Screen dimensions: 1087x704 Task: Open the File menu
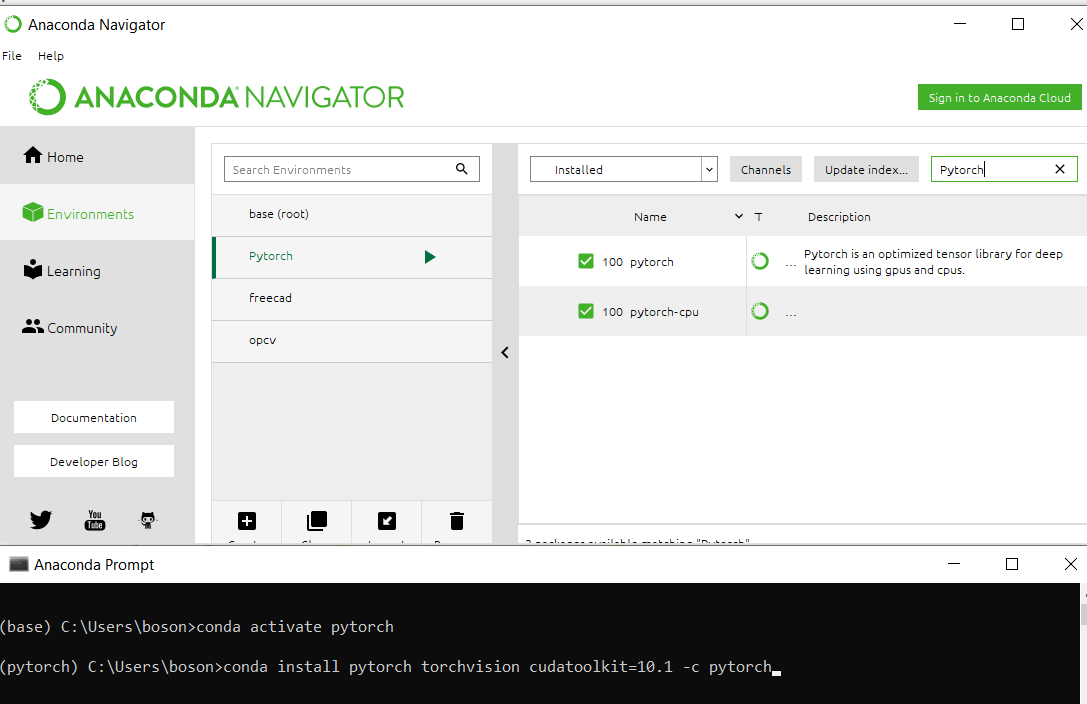12,55
